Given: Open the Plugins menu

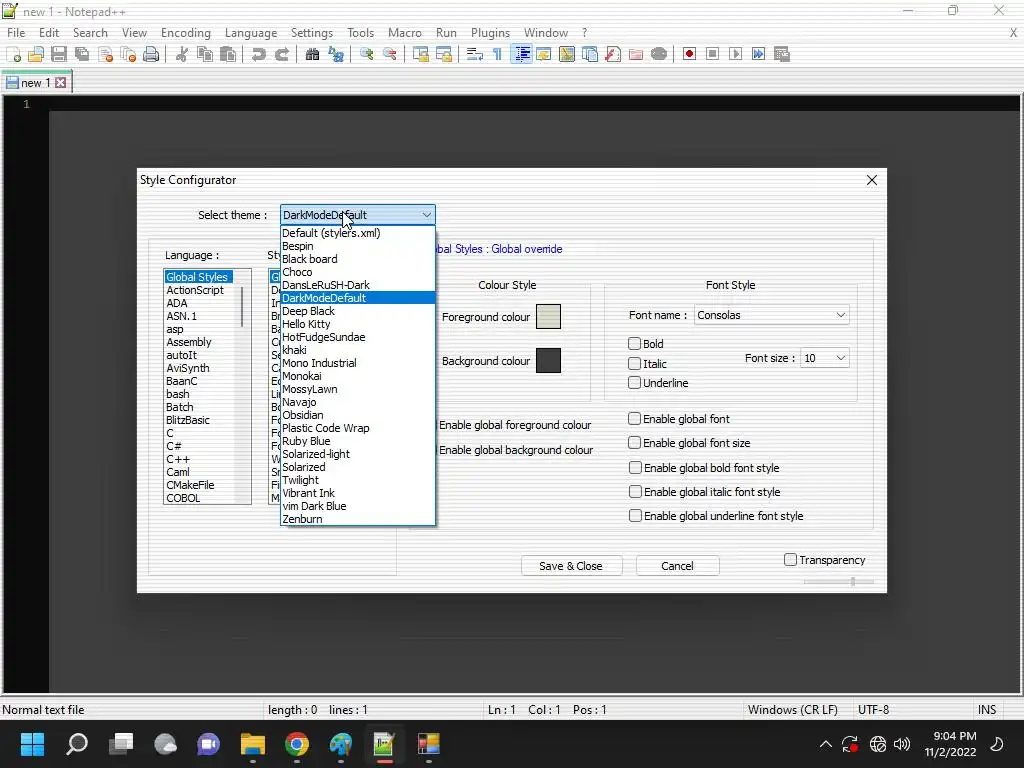Looking at the screenshot, I should click(x=490, y=33).
